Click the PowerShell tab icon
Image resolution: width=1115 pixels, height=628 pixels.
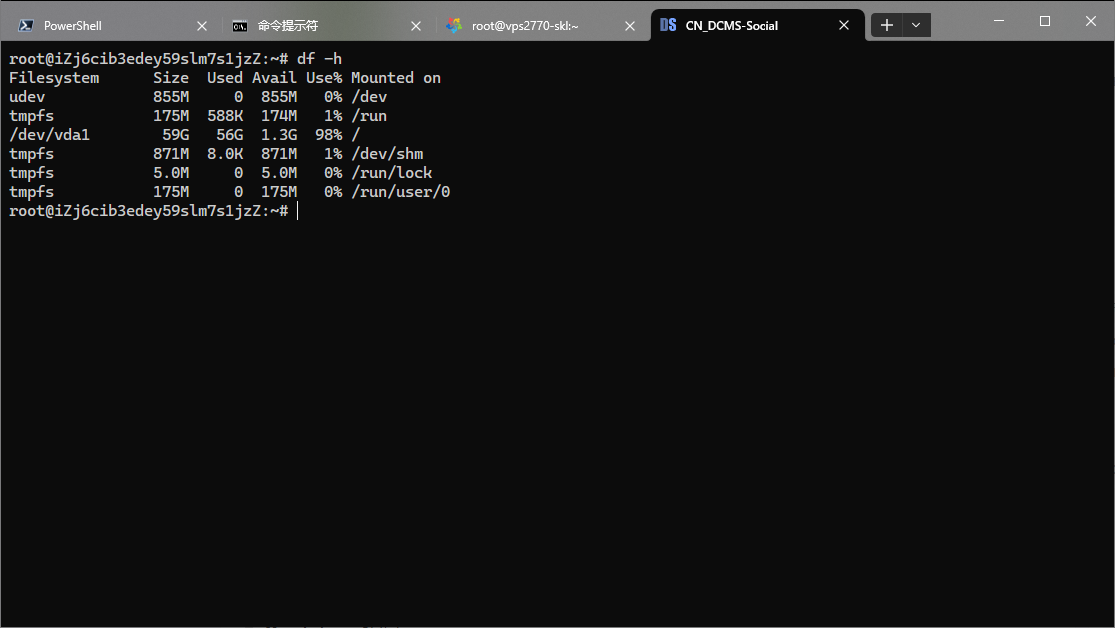click(26, 26)
